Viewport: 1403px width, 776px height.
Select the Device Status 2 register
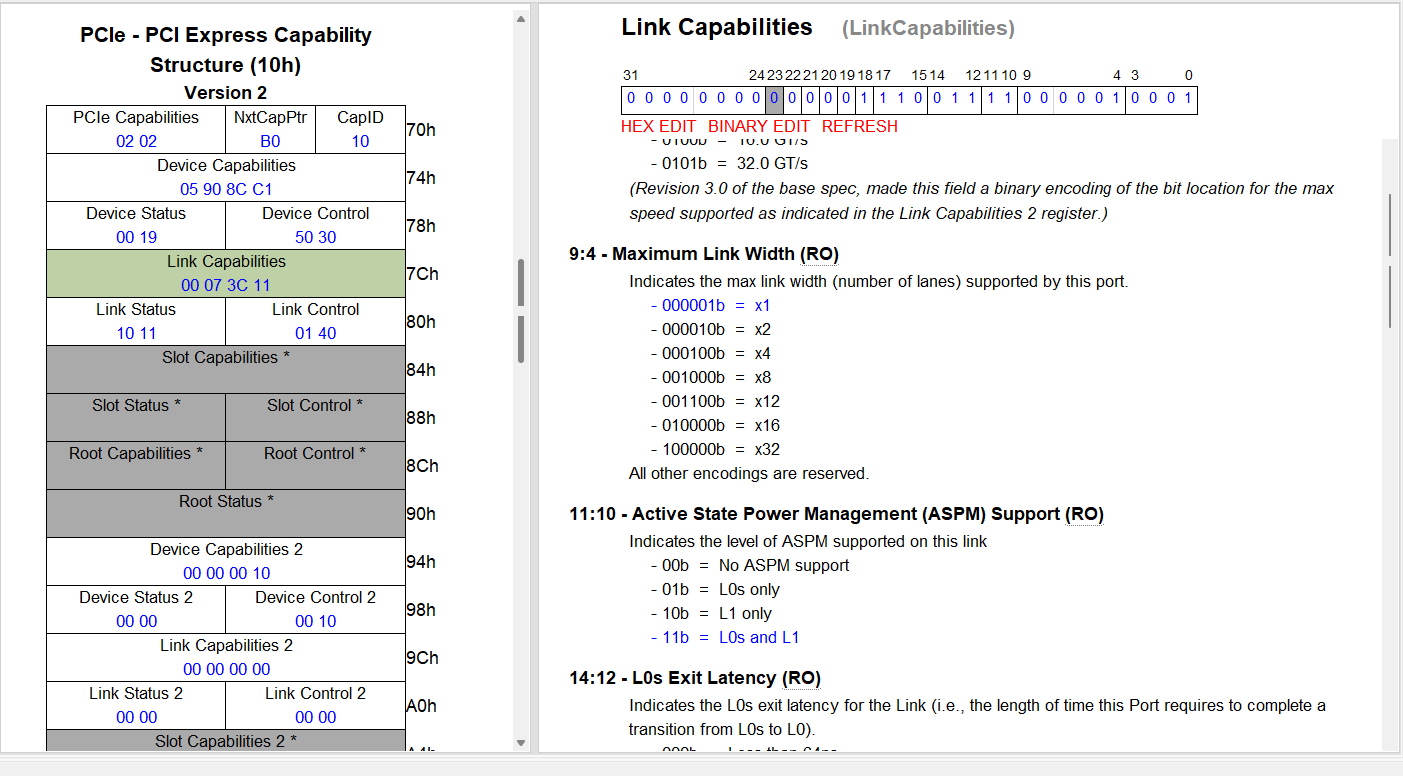click(136, 610)
